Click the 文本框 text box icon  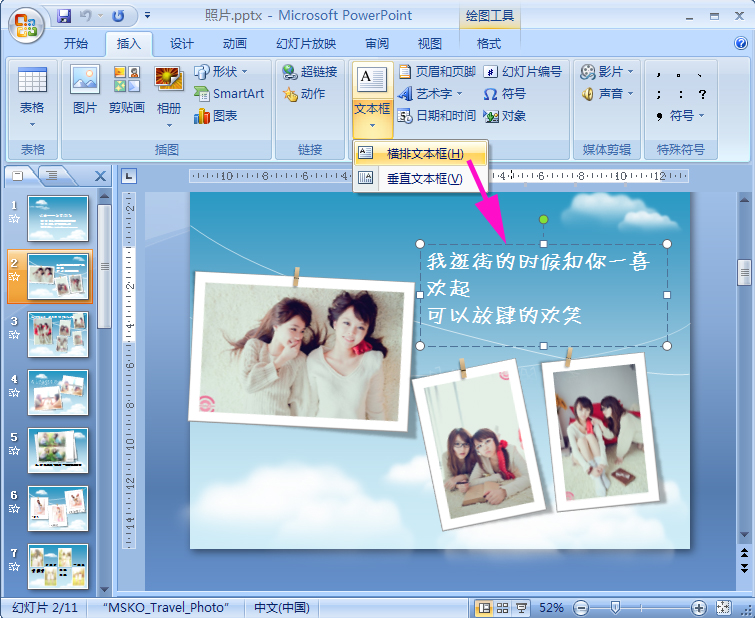point(372,80)
